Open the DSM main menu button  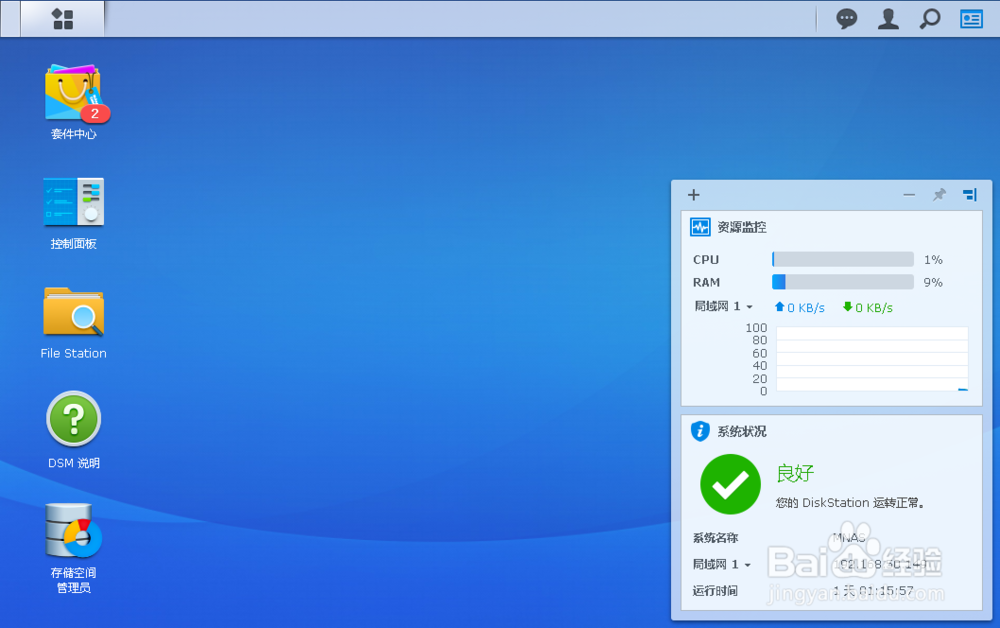tap(62, 19)
